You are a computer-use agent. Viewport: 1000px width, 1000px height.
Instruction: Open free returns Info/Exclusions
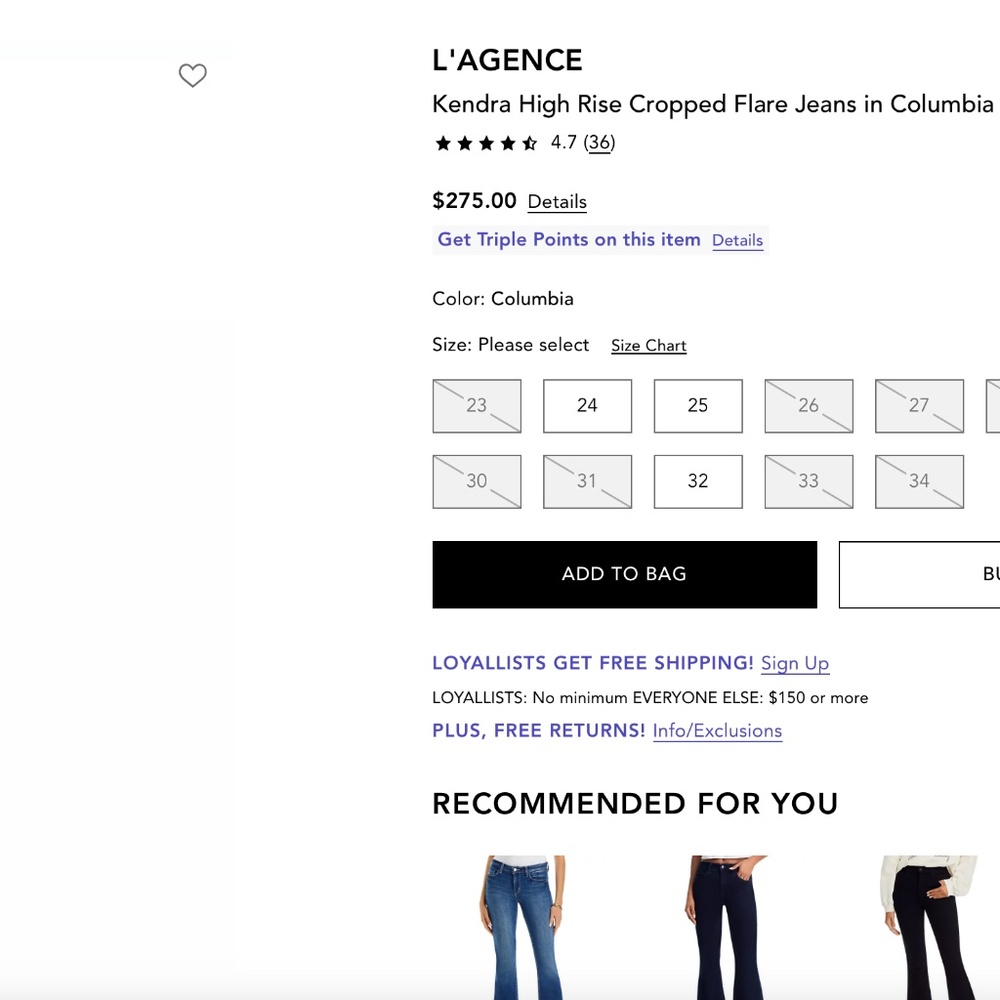[x=717, y=731]
